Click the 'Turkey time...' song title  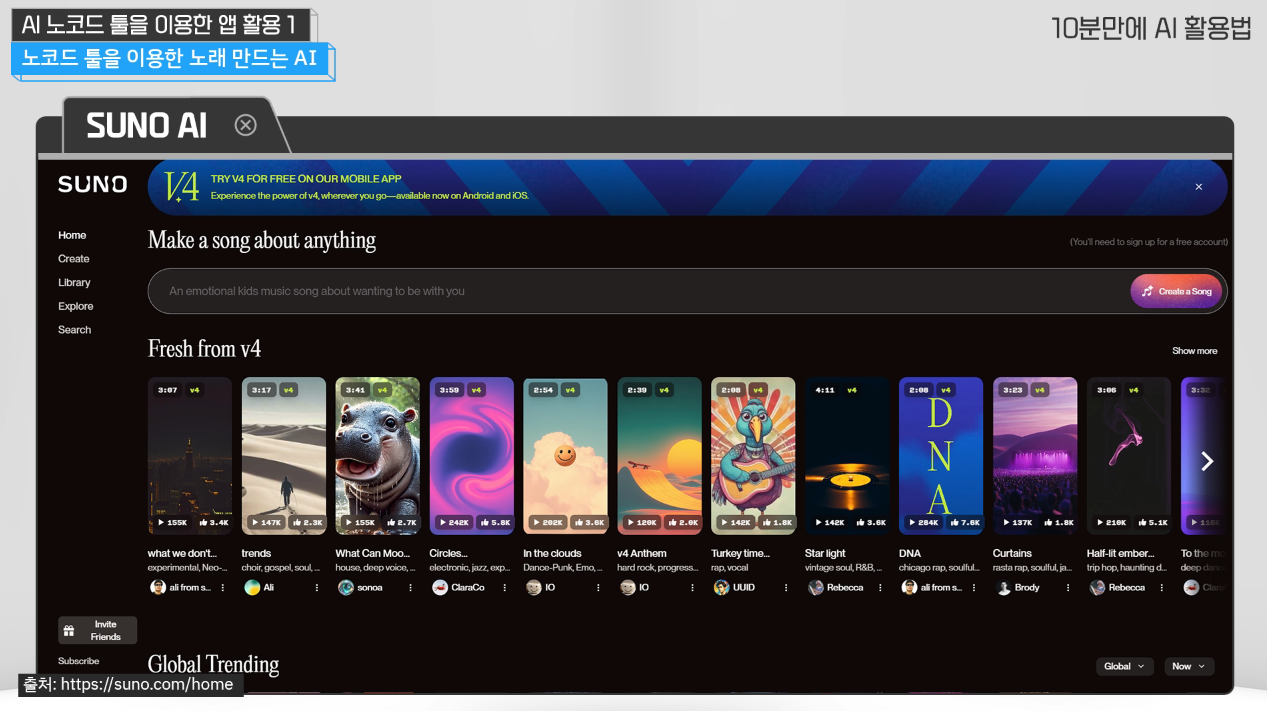pyautogui.click(x=741, y=553)
